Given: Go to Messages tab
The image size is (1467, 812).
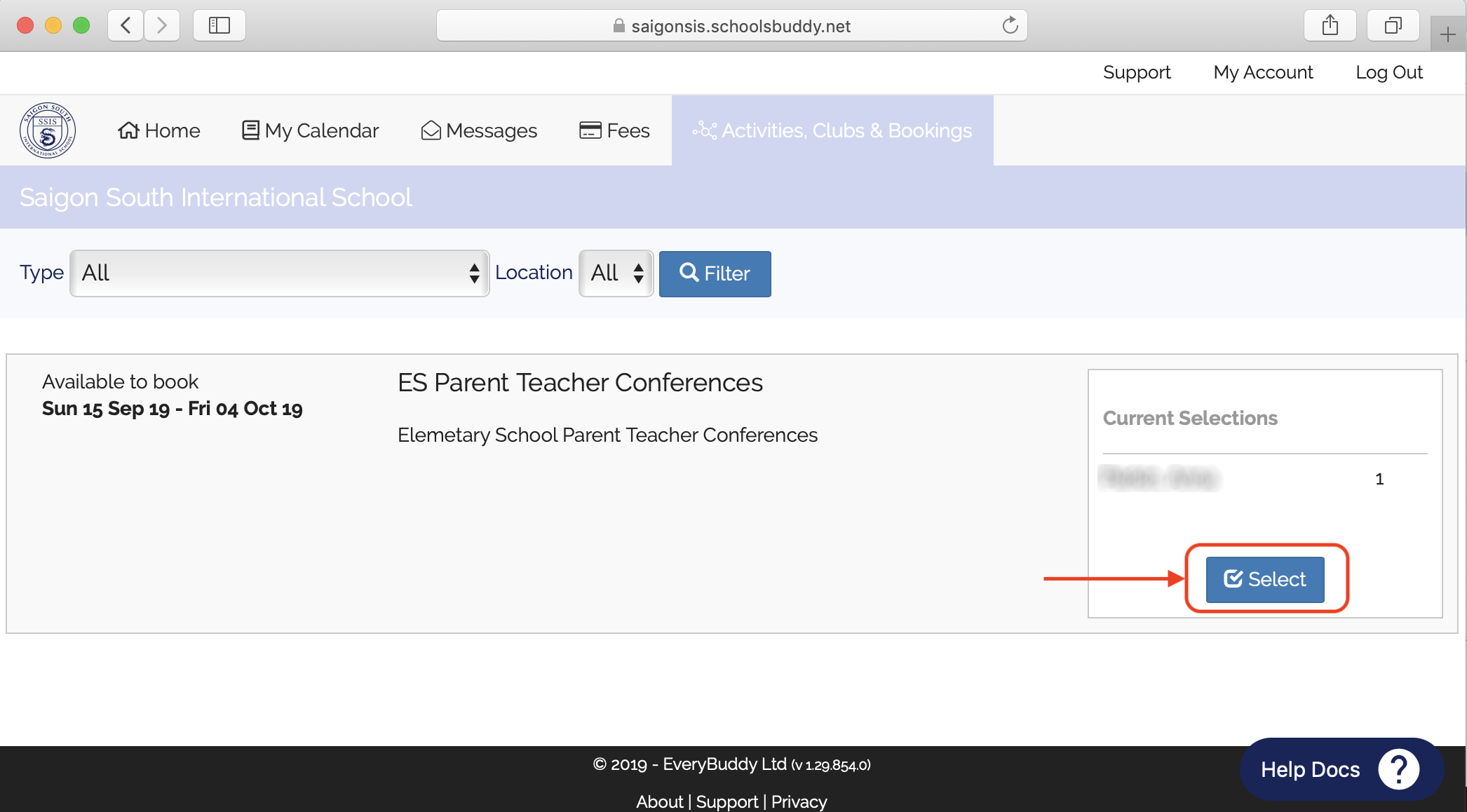Looking at the screenshot, I should coord(479,130).
